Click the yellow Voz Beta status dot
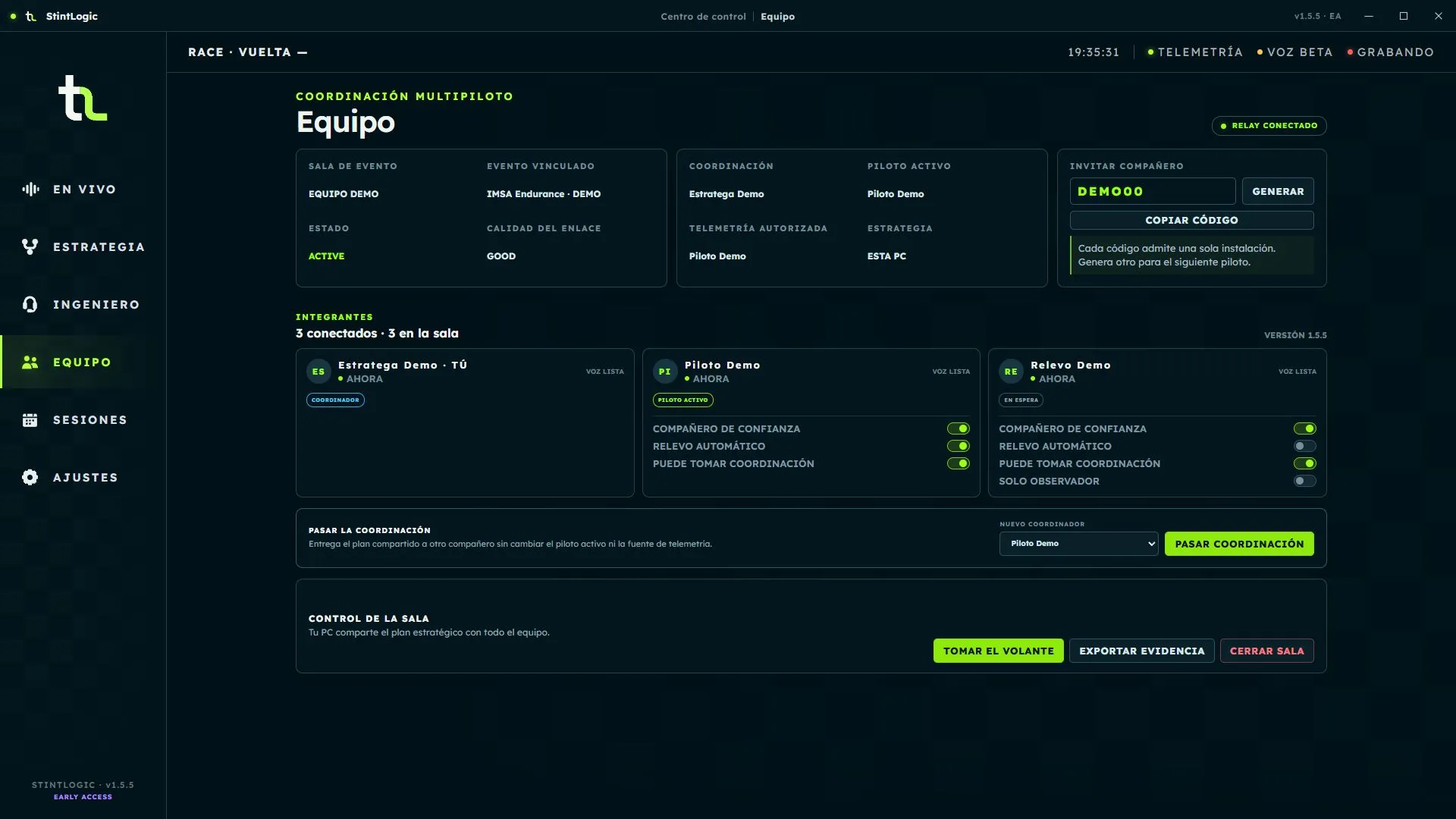 coord(1260,52)
